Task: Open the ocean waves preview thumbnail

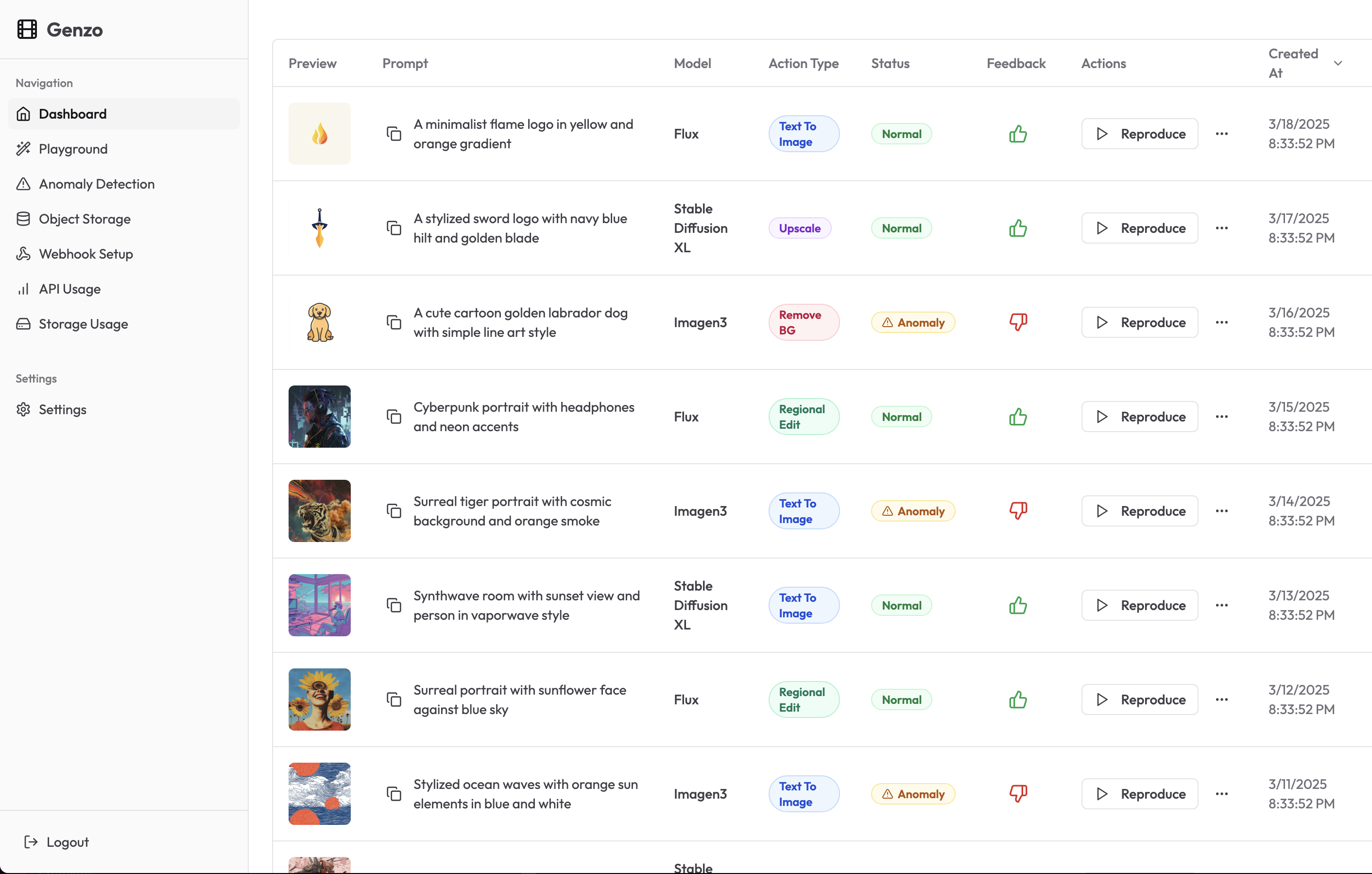Action: click(320, 794)
